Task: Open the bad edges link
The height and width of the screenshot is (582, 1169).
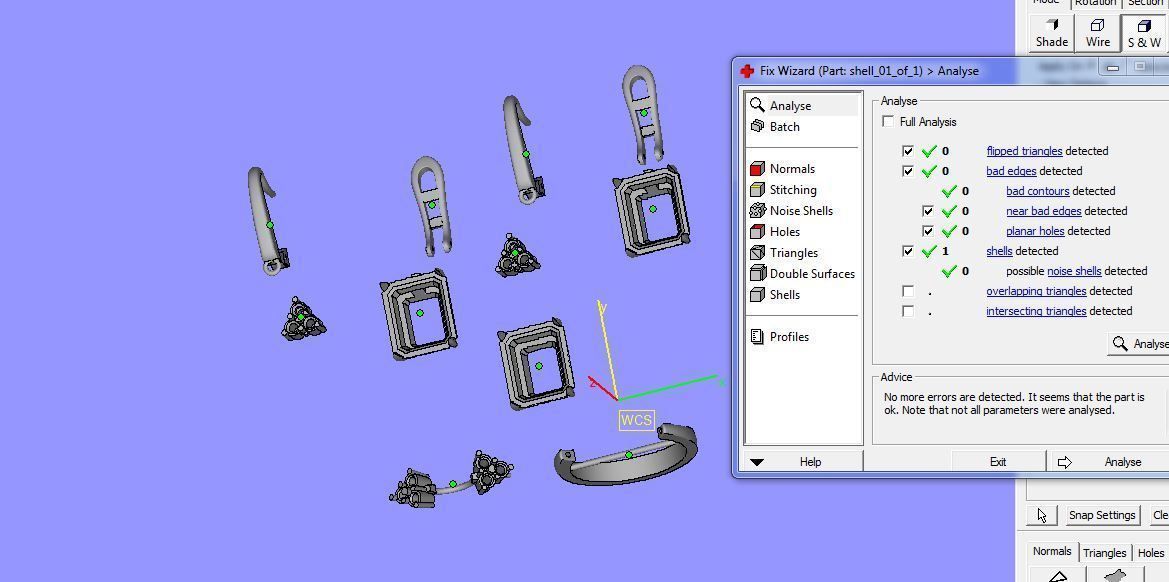Action: (1011, 171)
